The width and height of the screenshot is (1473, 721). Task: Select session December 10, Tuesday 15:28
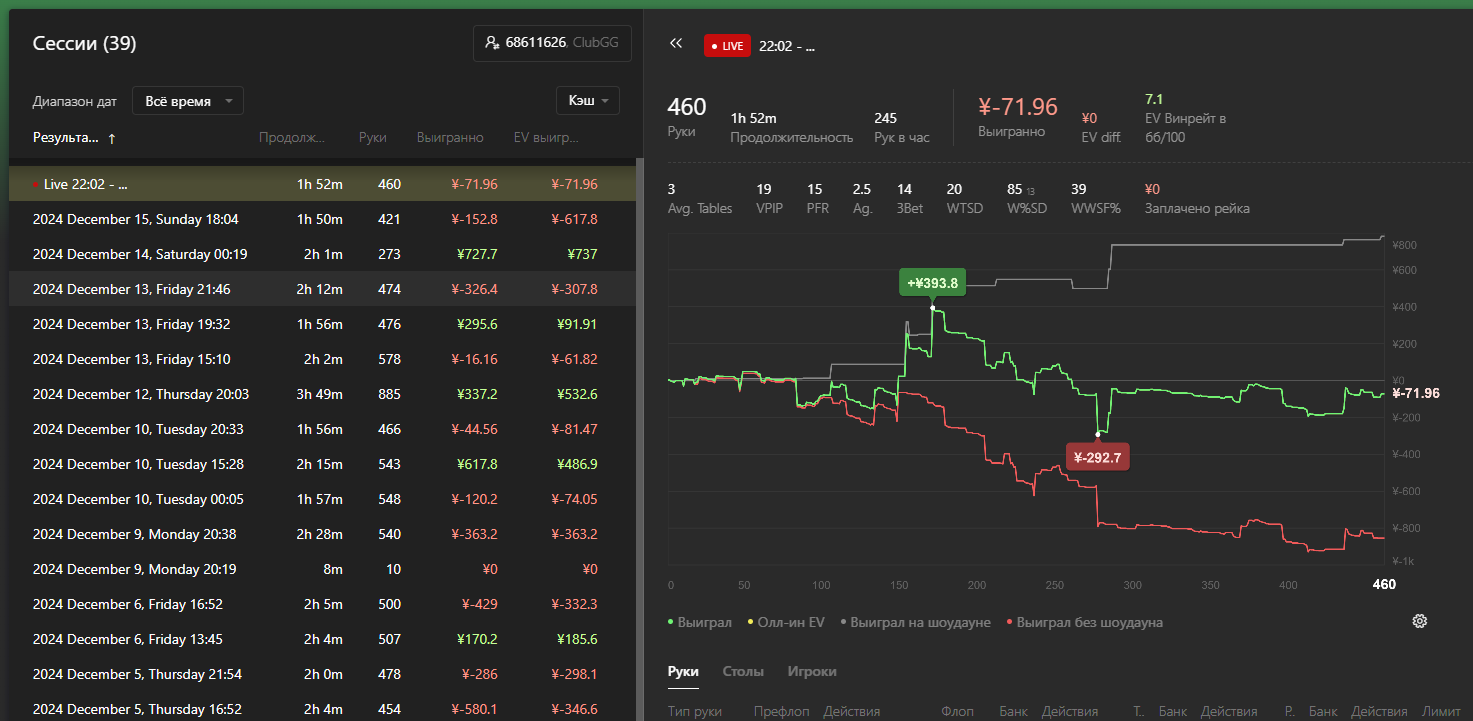point(322,464)
